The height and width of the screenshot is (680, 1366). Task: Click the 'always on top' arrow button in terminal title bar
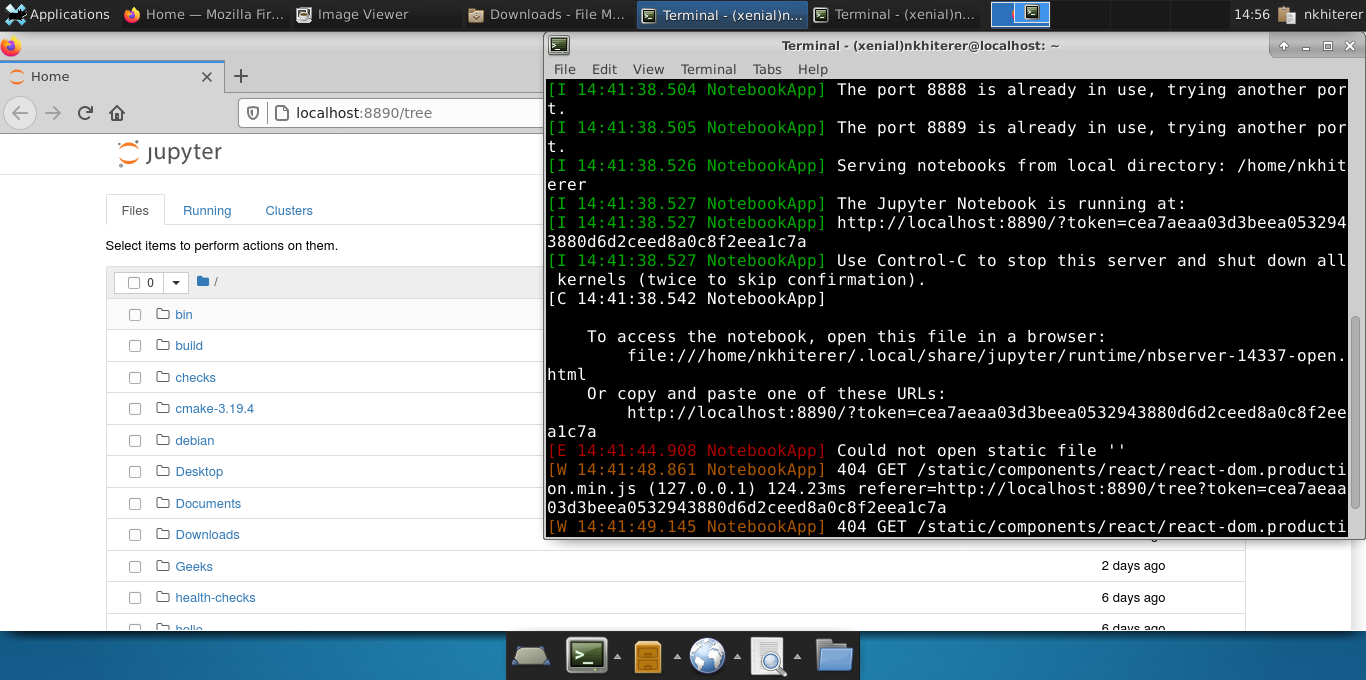[x=1284, y=46]
